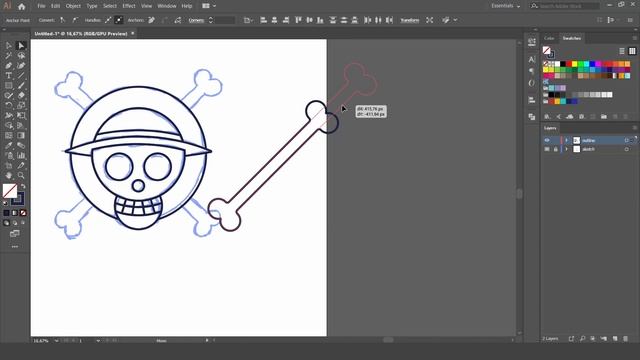Click target circle of outline layer
Viewport: 640px width, 360px height.
(627, 140)
